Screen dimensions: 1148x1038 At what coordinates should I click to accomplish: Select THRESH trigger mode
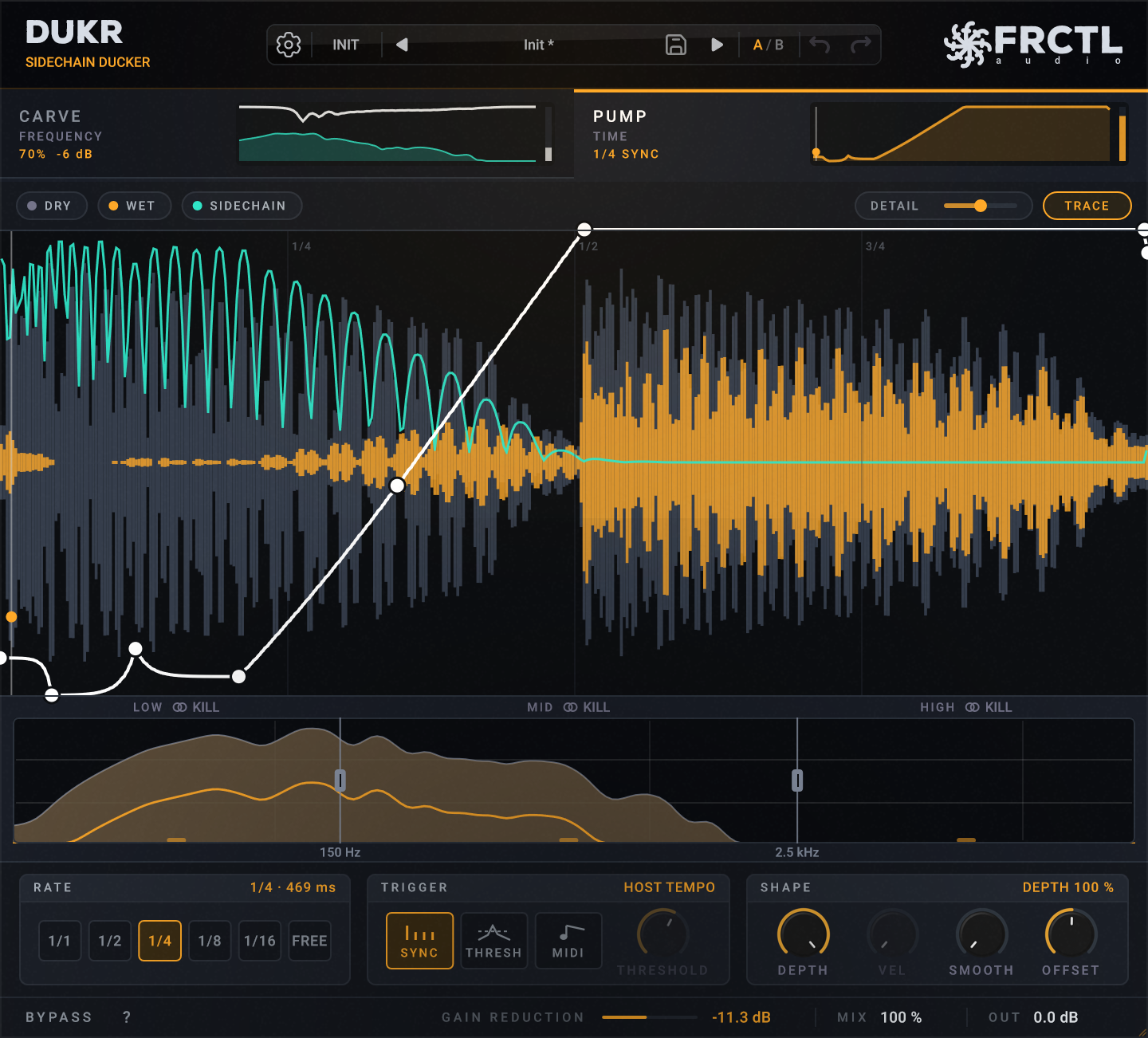tap(493, 941)
